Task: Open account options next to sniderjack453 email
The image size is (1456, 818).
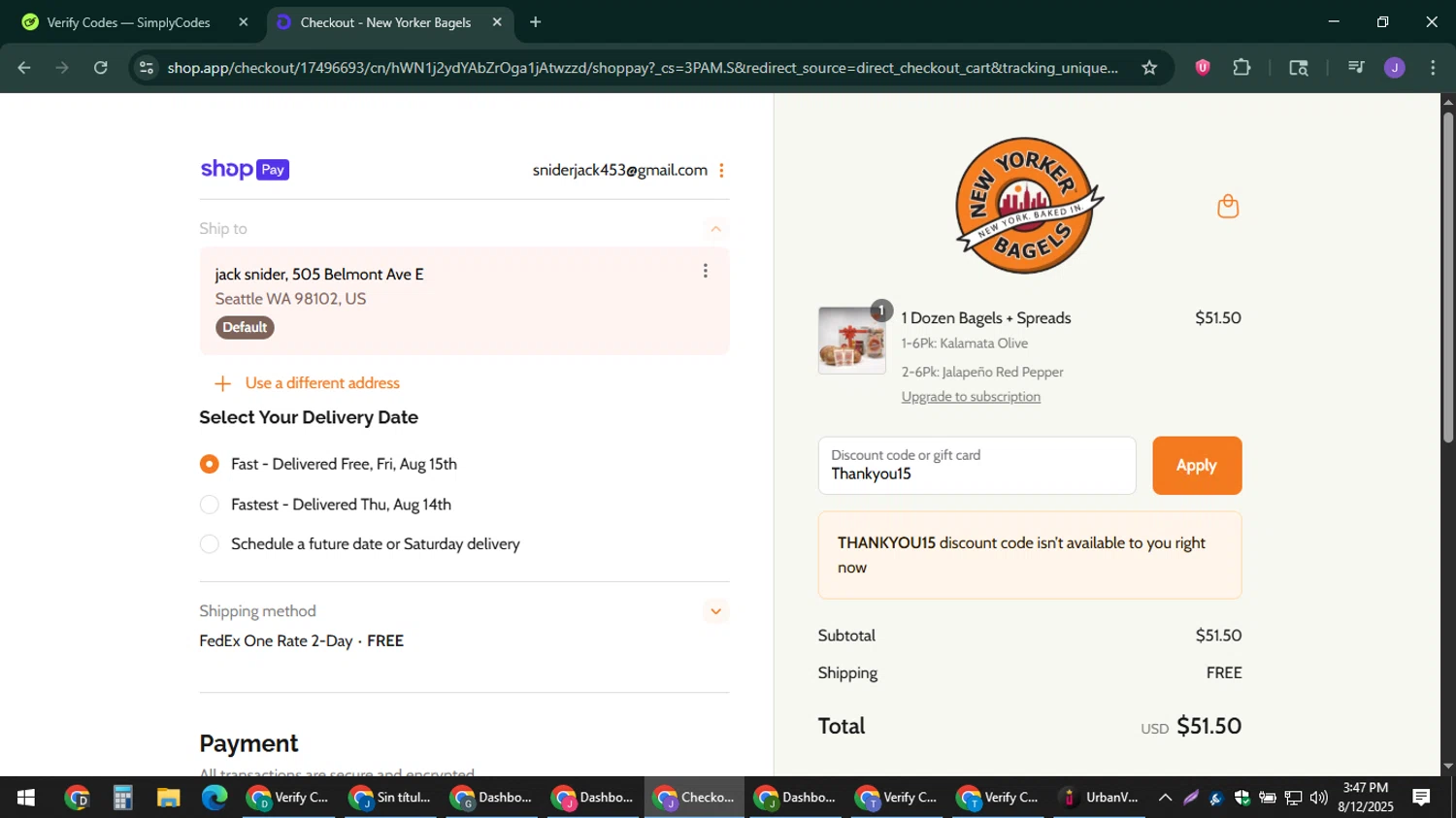Action: point(721,171)
